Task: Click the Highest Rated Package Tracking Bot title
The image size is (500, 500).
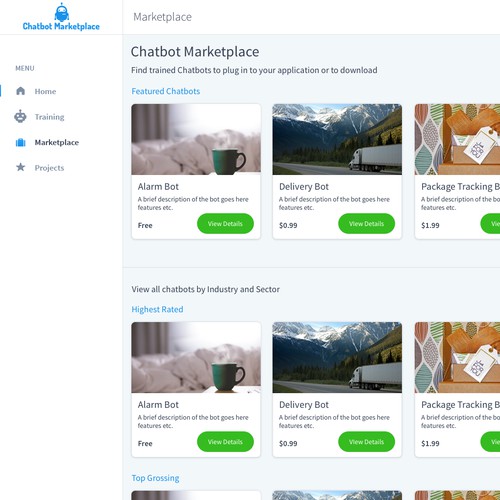Action: click(x=460, y=405)
